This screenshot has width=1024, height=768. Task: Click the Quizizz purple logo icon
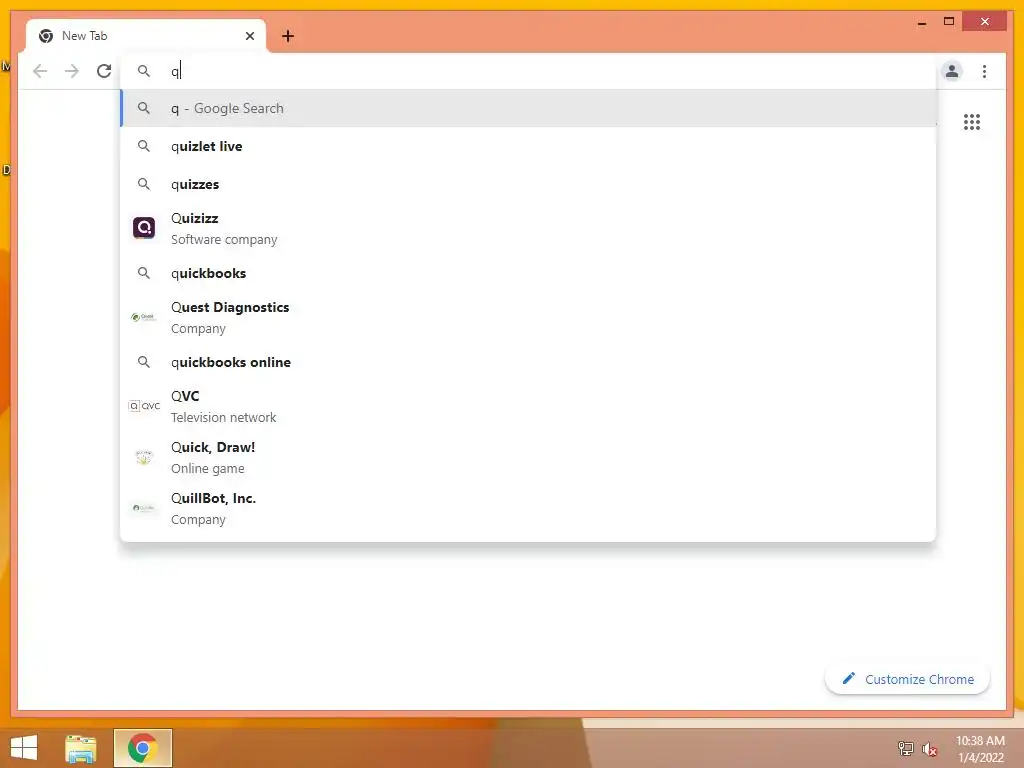click(x=144, y=228)
